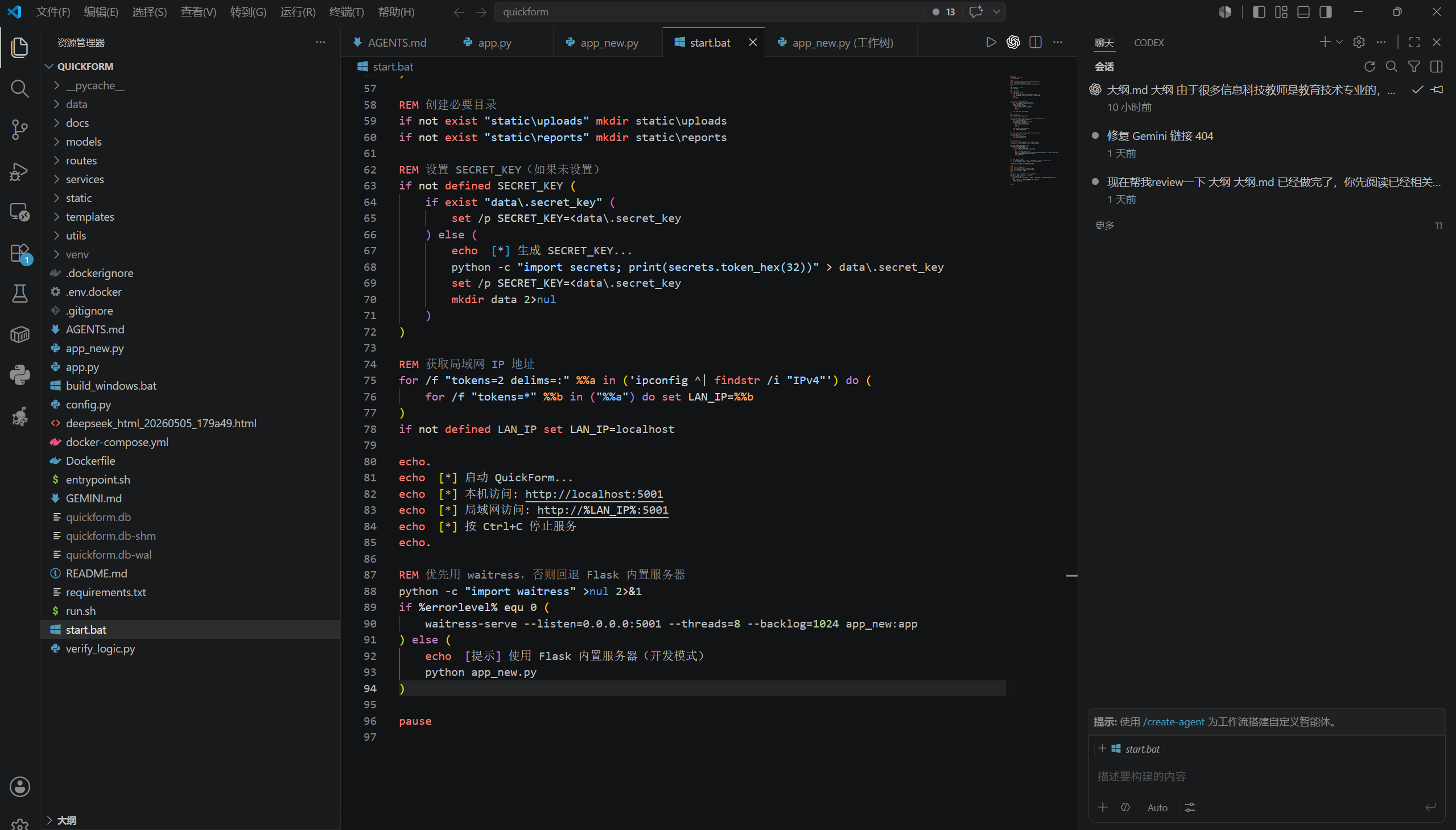1456x830 pixels.
Task: Close the start.bat tab
Action: coord(753,43)
